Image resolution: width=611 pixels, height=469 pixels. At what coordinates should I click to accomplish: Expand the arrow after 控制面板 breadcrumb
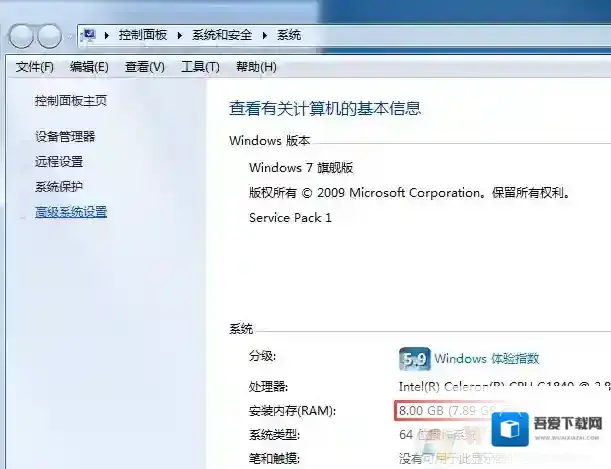point(180,35)
